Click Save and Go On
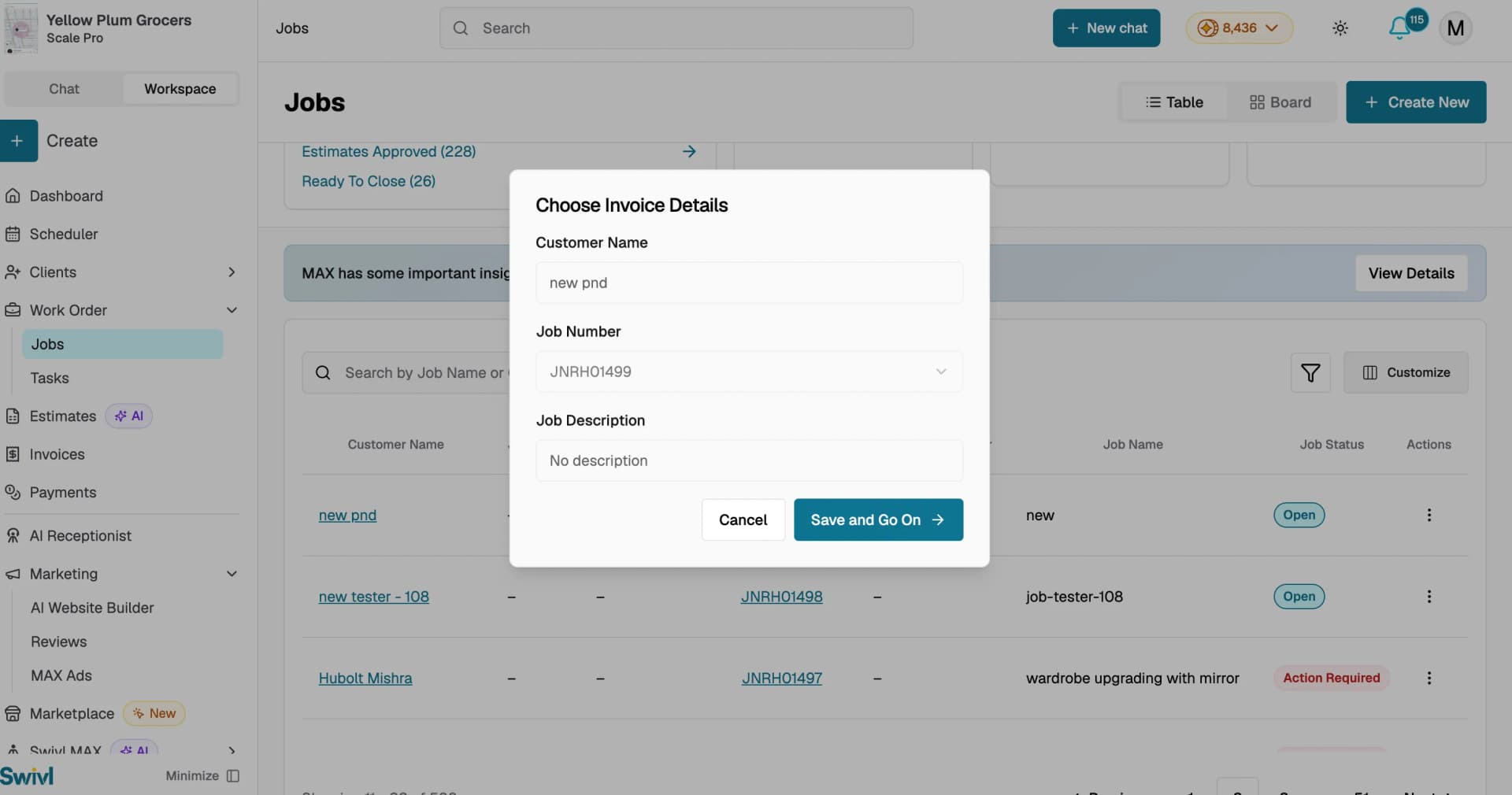This screenshot has width=1512, height=795. pos(878,520)
